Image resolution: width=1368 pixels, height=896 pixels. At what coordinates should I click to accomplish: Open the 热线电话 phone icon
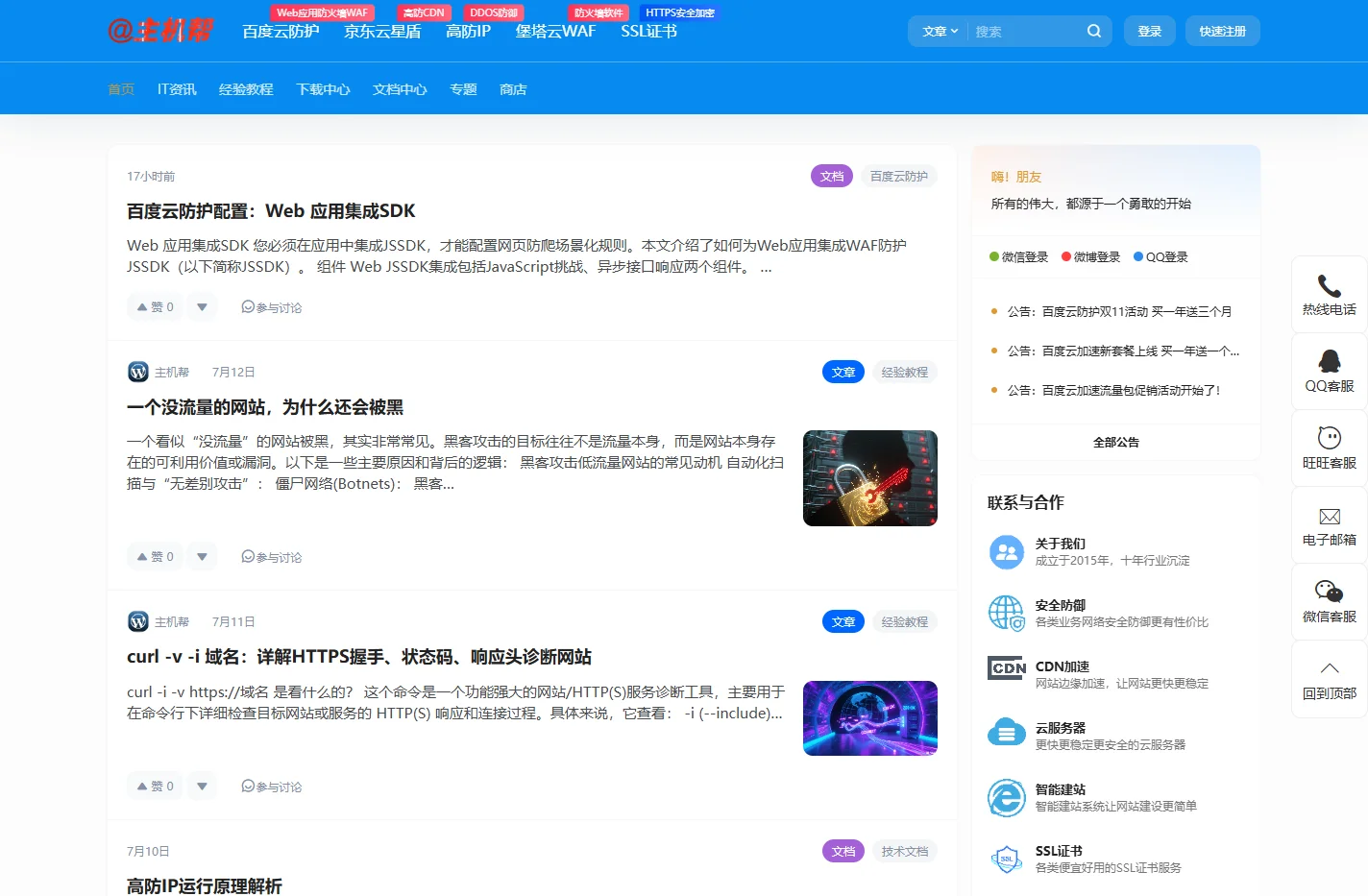pyautogui.click(x=1330, y=285)
